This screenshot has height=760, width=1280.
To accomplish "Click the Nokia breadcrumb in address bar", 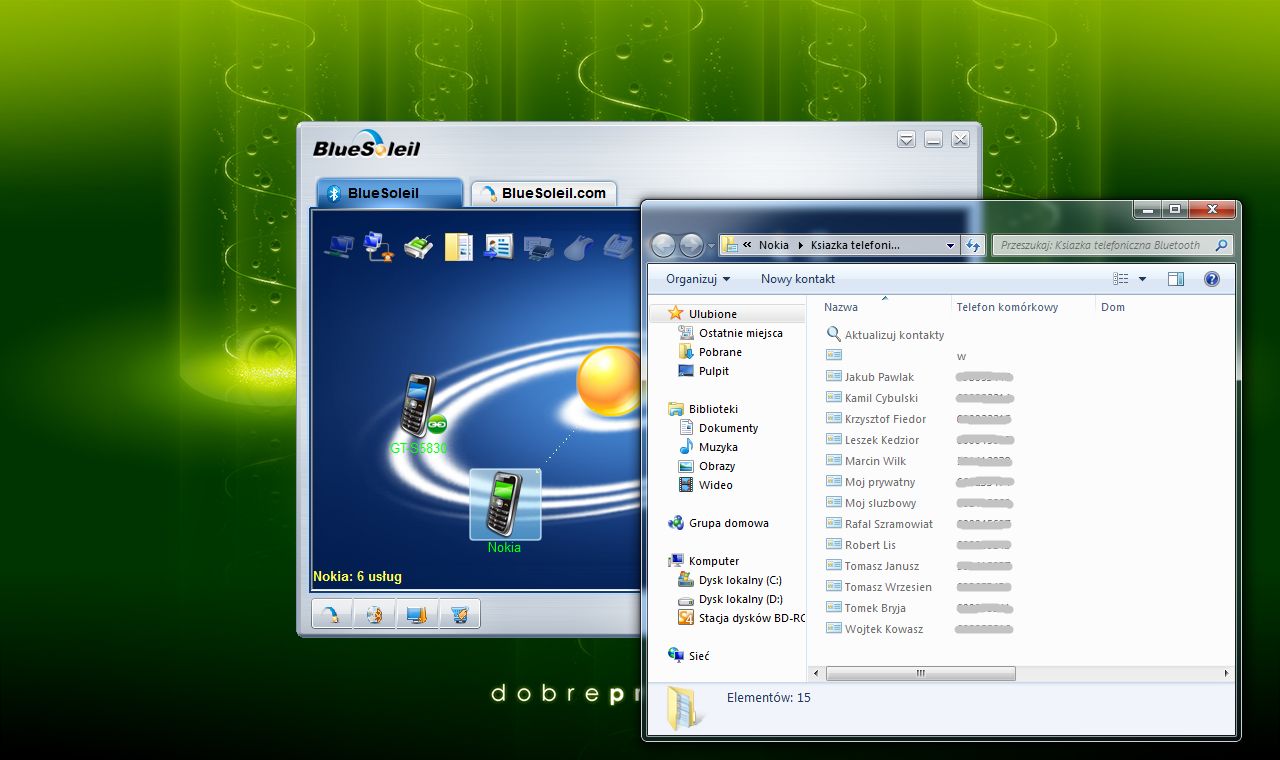I will click(x=774, y=245).
